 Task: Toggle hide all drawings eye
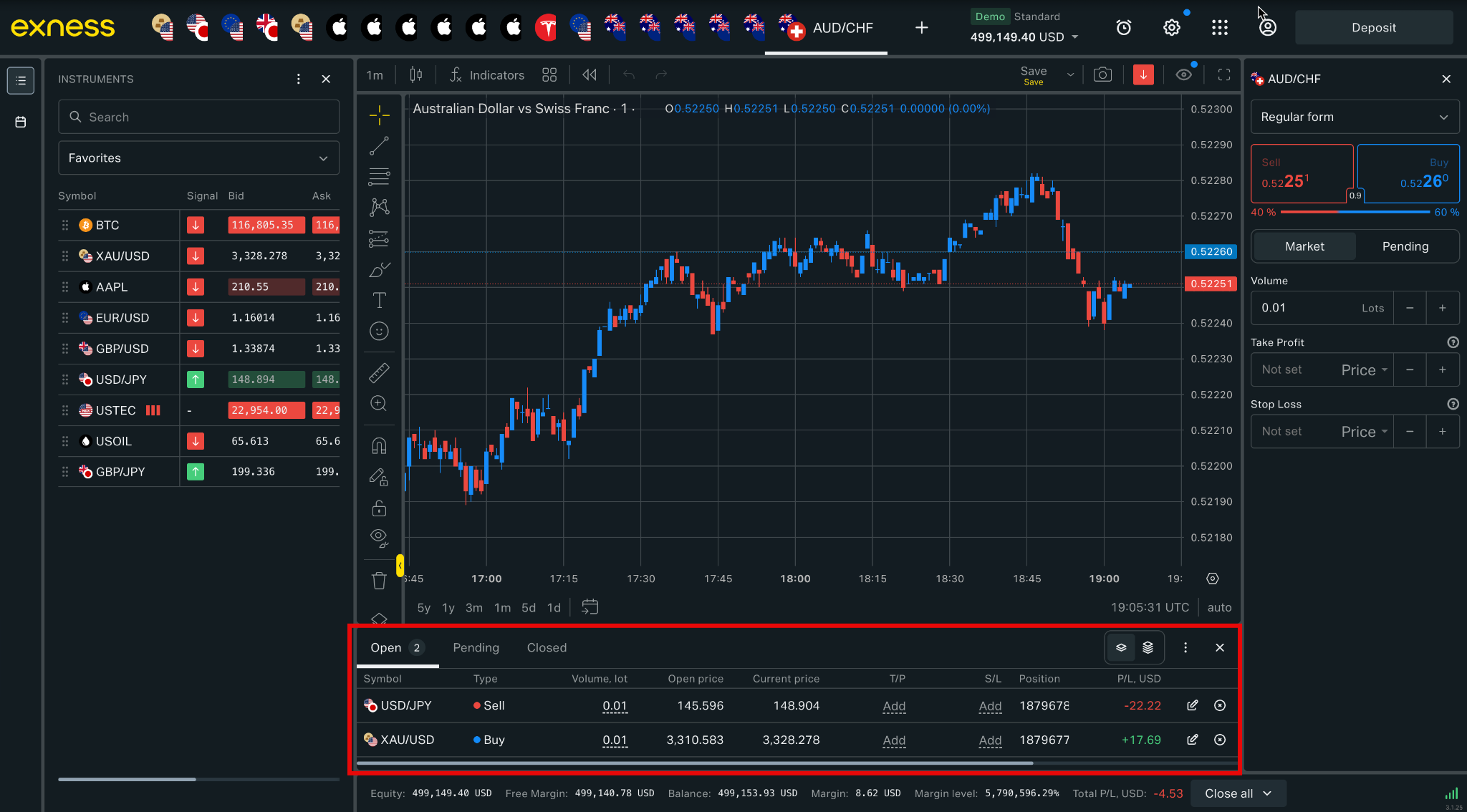(x=379, y=538)
